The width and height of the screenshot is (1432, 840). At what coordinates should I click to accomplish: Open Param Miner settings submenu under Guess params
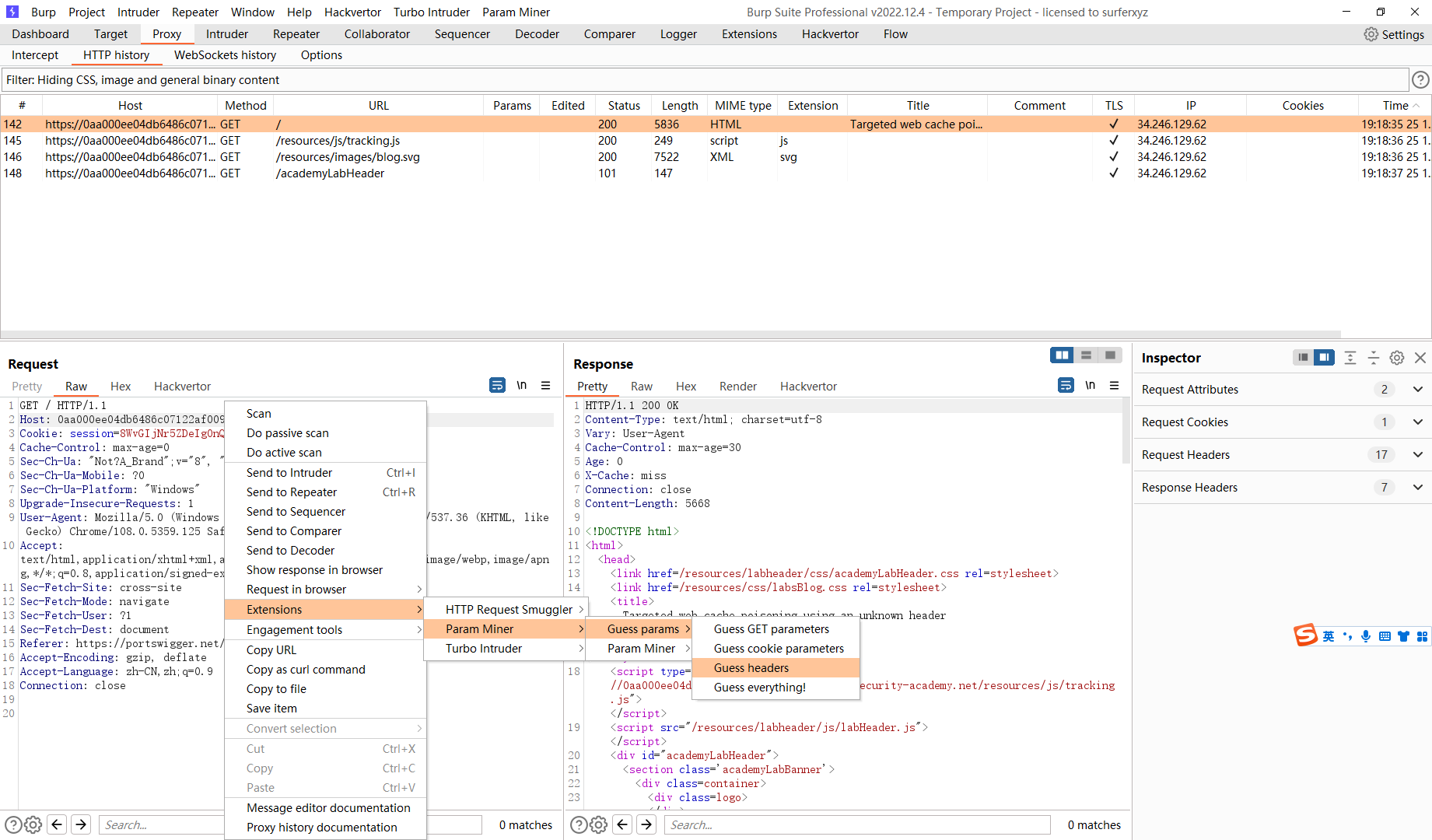click(639, 649)
